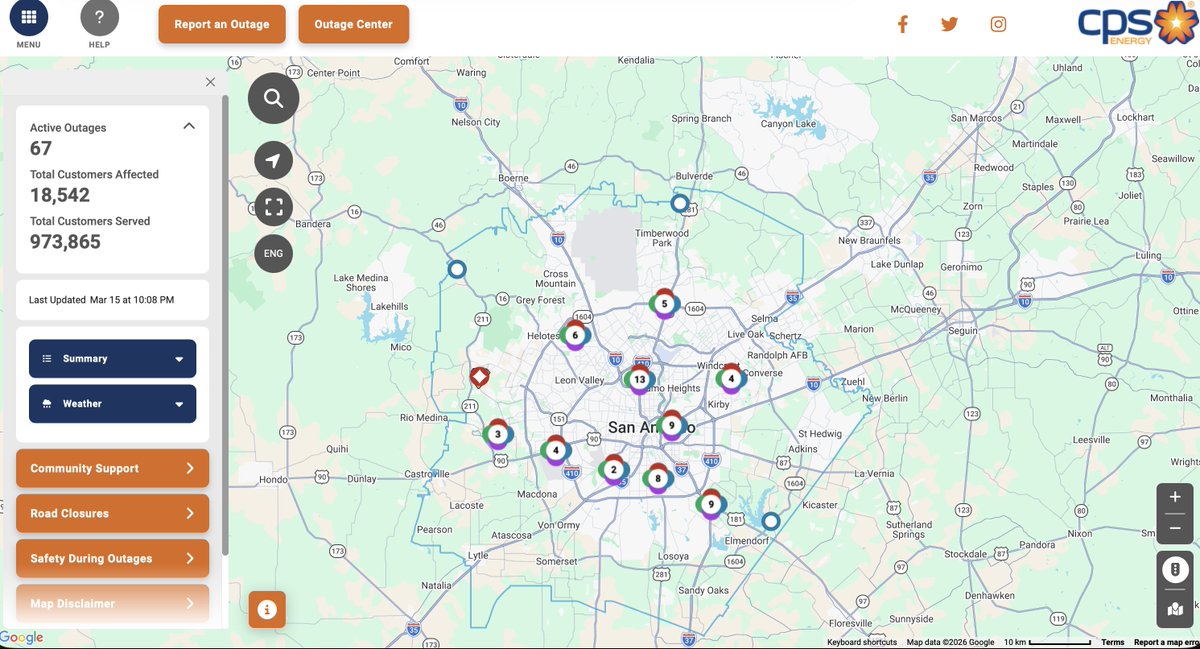Zoom in with the plus button
This screenshot has height=649, width=1200.
1174,499
